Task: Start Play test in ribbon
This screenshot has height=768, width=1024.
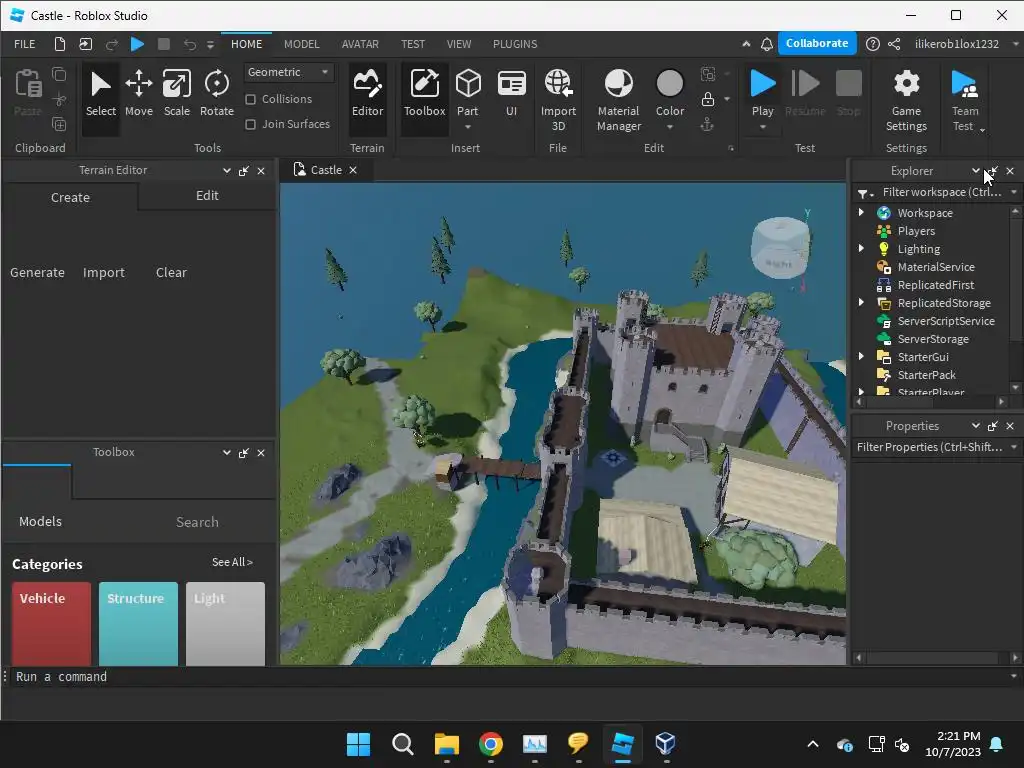Action: click(762, 93)
